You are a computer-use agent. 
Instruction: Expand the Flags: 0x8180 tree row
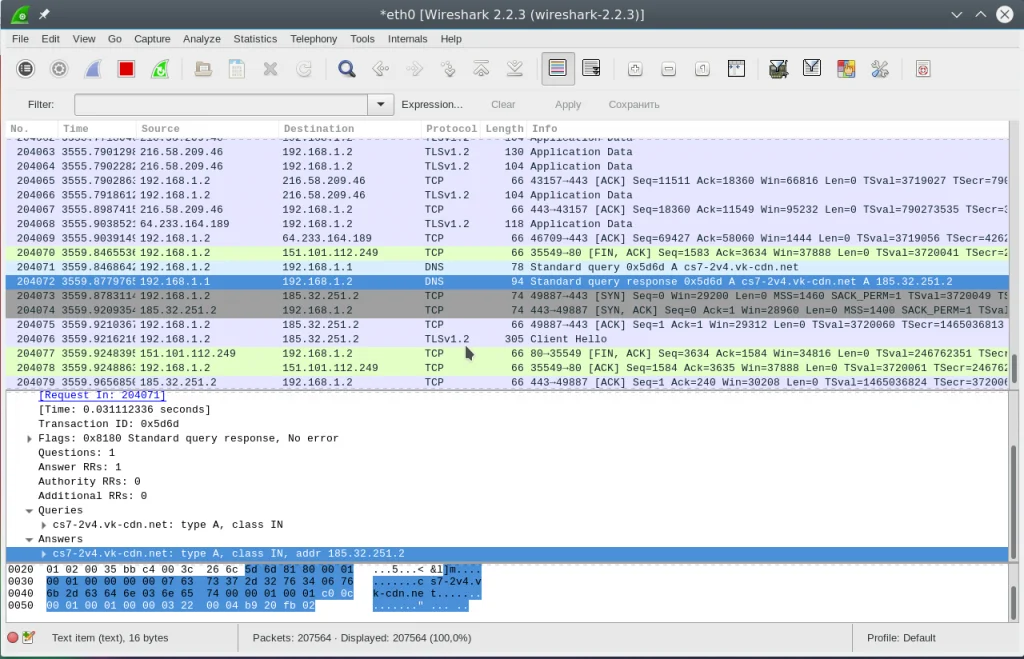coord(30,439)
